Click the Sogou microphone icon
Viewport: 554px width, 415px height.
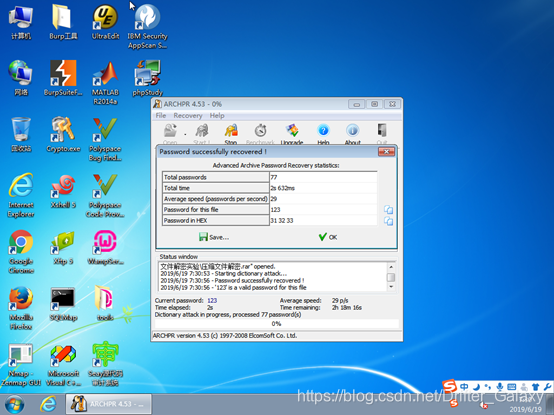pos(500,387)
